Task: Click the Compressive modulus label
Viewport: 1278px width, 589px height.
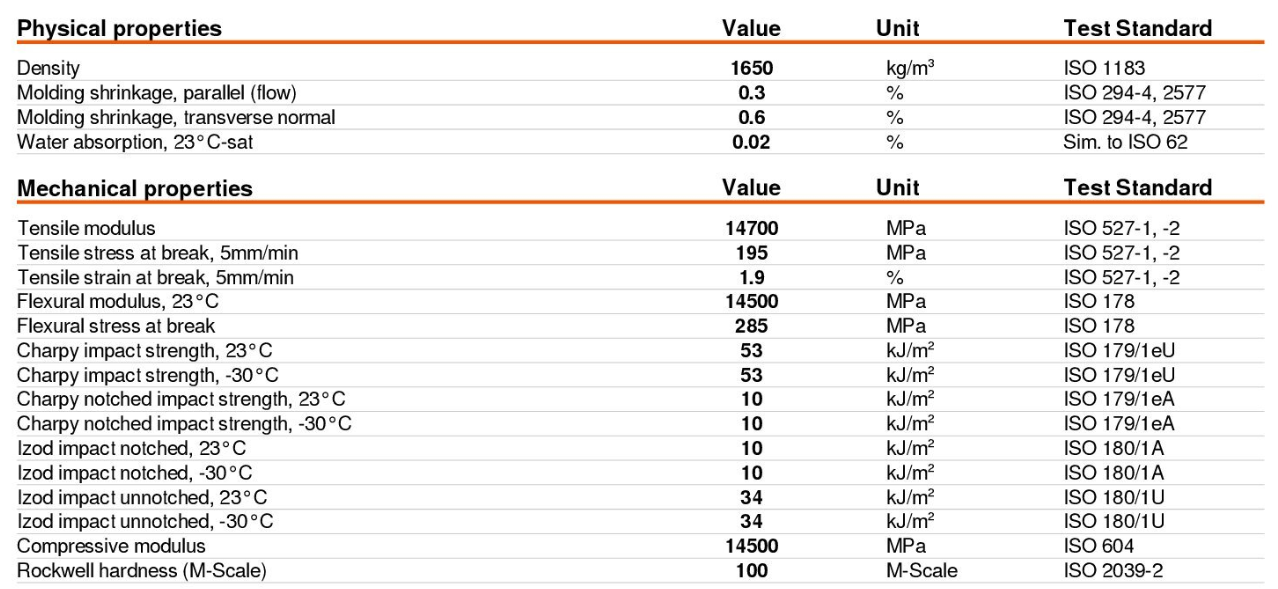Action: pyautogui.click(x=111, y=546)
